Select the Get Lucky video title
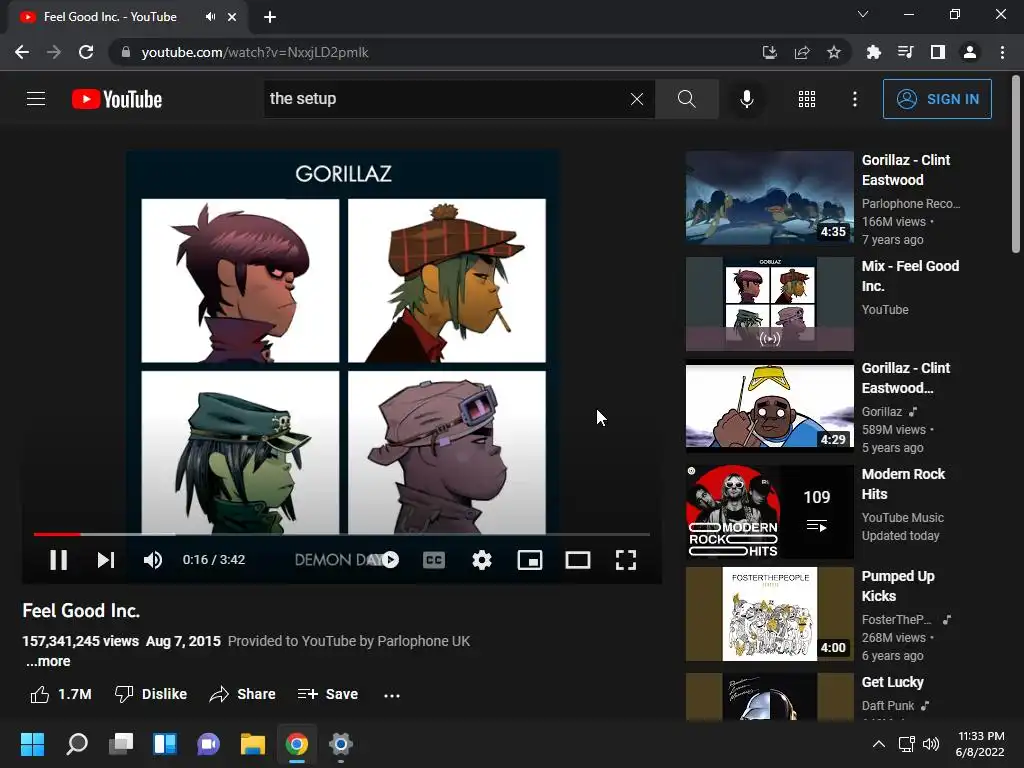1024x768 pixels. [892, 682]
